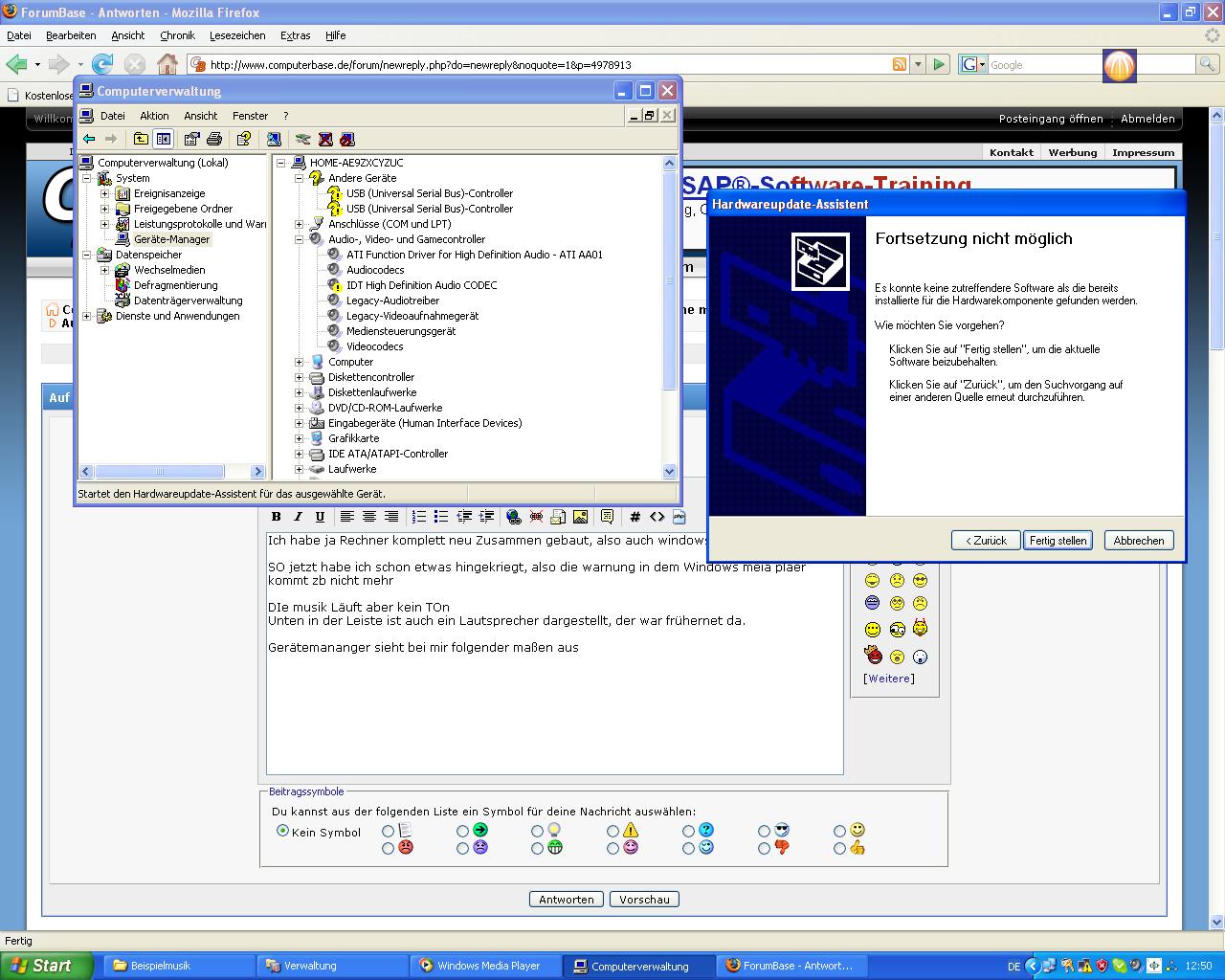This screenshot has width=1225, height=980.
Task: Click the 'Antworten' submit button
Action: point(567,900)
